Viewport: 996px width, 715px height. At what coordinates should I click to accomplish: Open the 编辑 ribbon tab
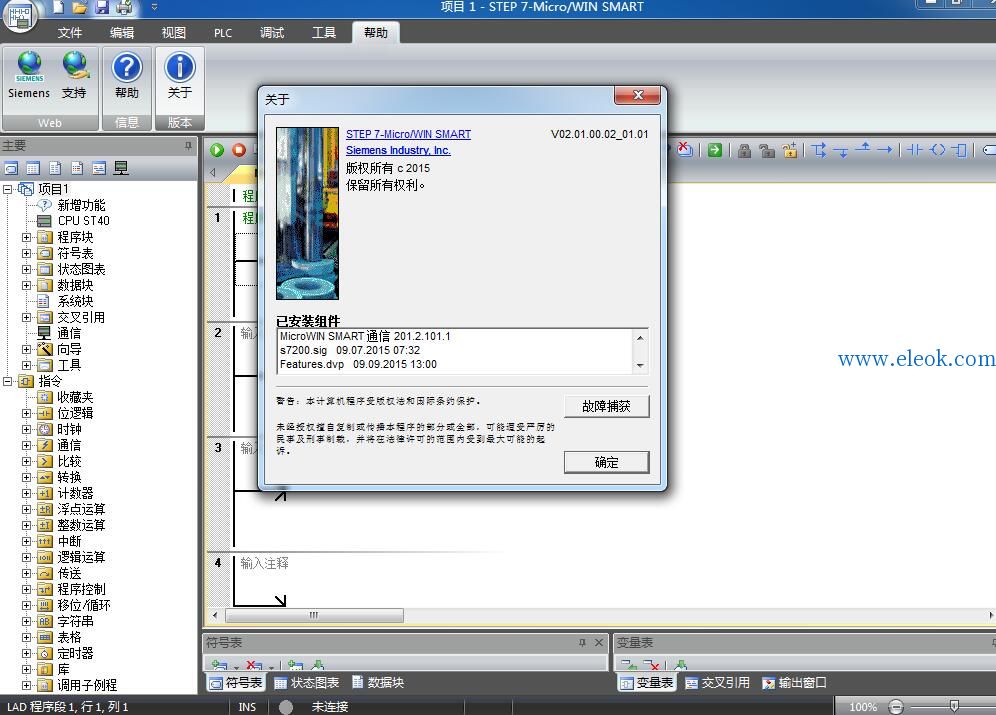pos(122,32)
